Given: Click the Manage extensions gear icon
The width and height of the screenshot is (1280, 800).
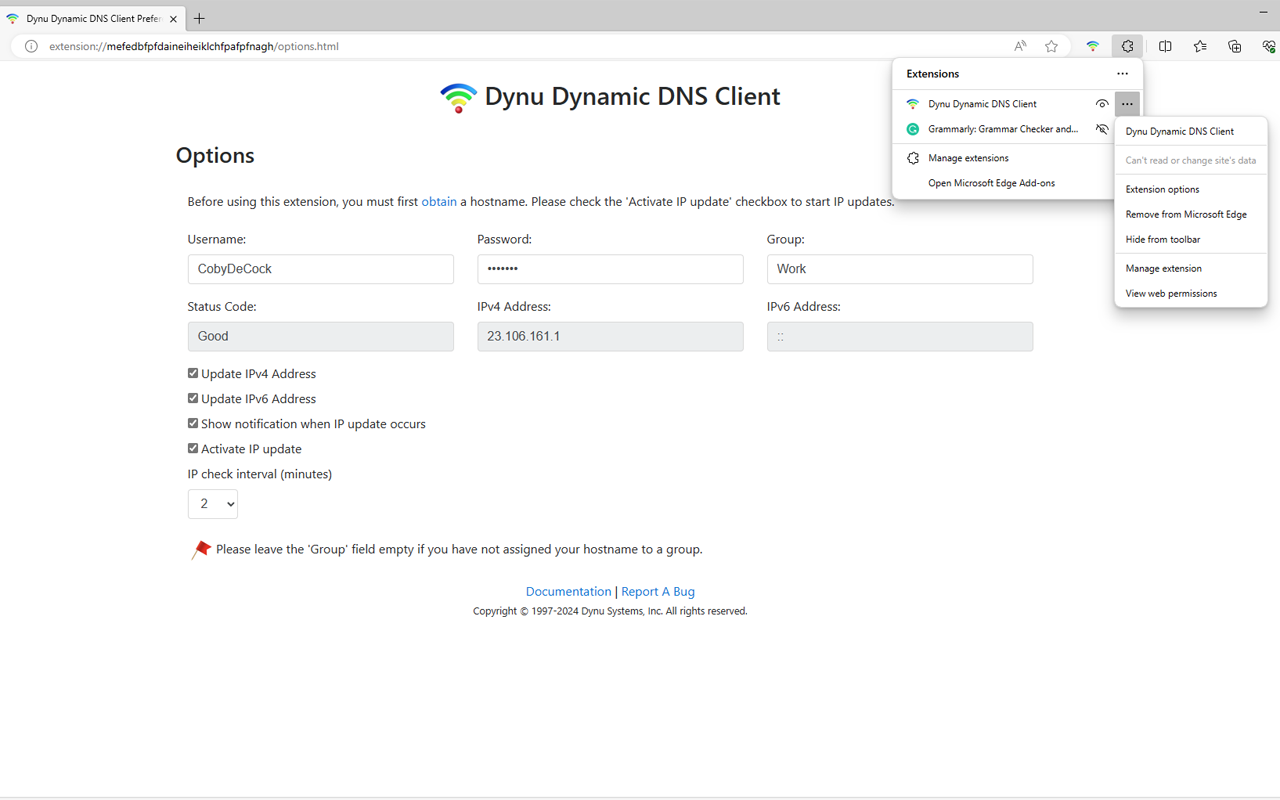Looking at the screenshot, I should pos(912,158).
